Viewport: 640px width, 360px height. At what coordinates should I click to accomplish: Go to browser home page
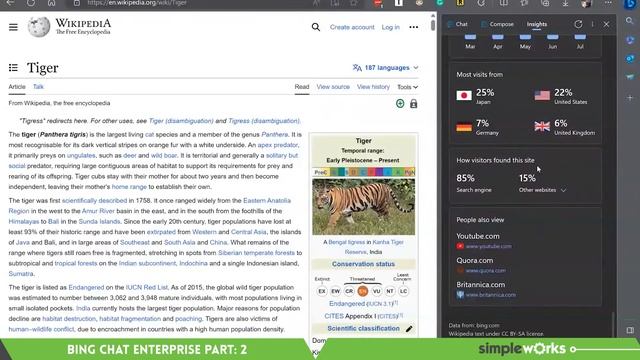51,3
